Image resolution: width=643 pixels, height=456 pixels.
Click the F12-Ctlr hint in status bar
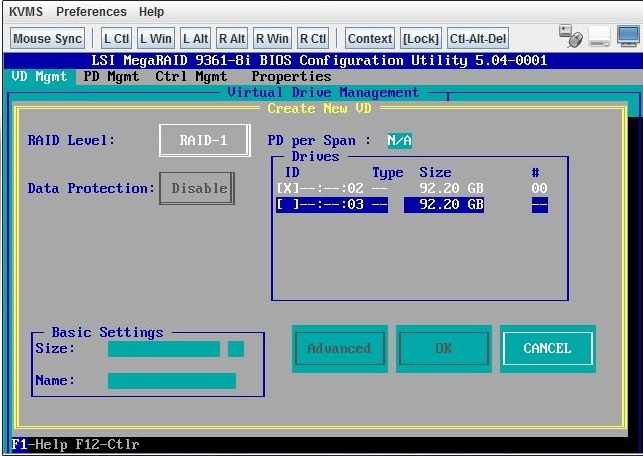(107, 444)
